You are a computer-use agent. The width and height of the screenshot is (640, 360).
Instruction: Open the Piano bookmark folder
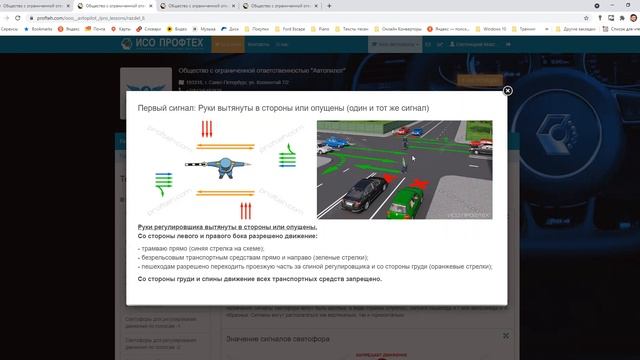point(320,29)
